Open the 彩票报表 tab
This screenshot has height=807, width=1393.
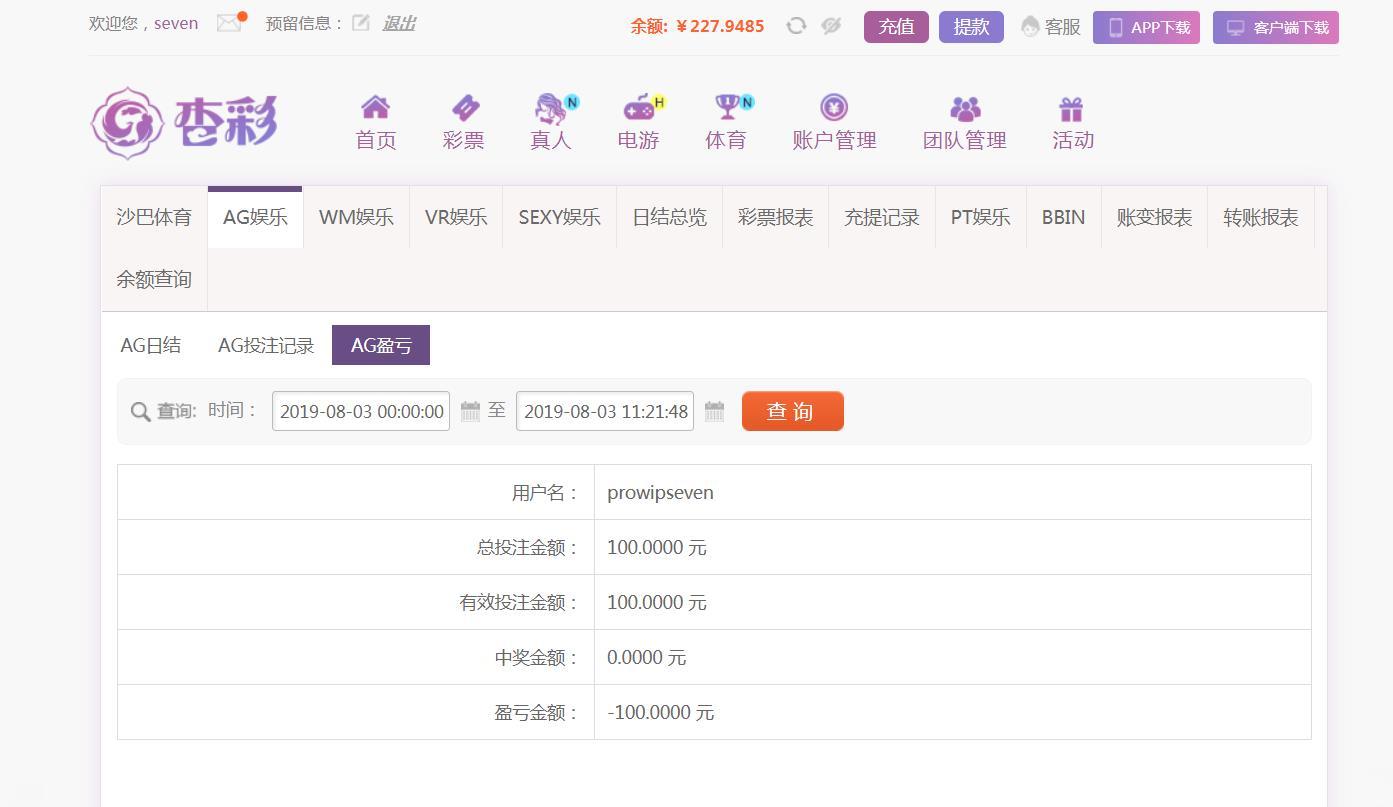pos(775,217)
